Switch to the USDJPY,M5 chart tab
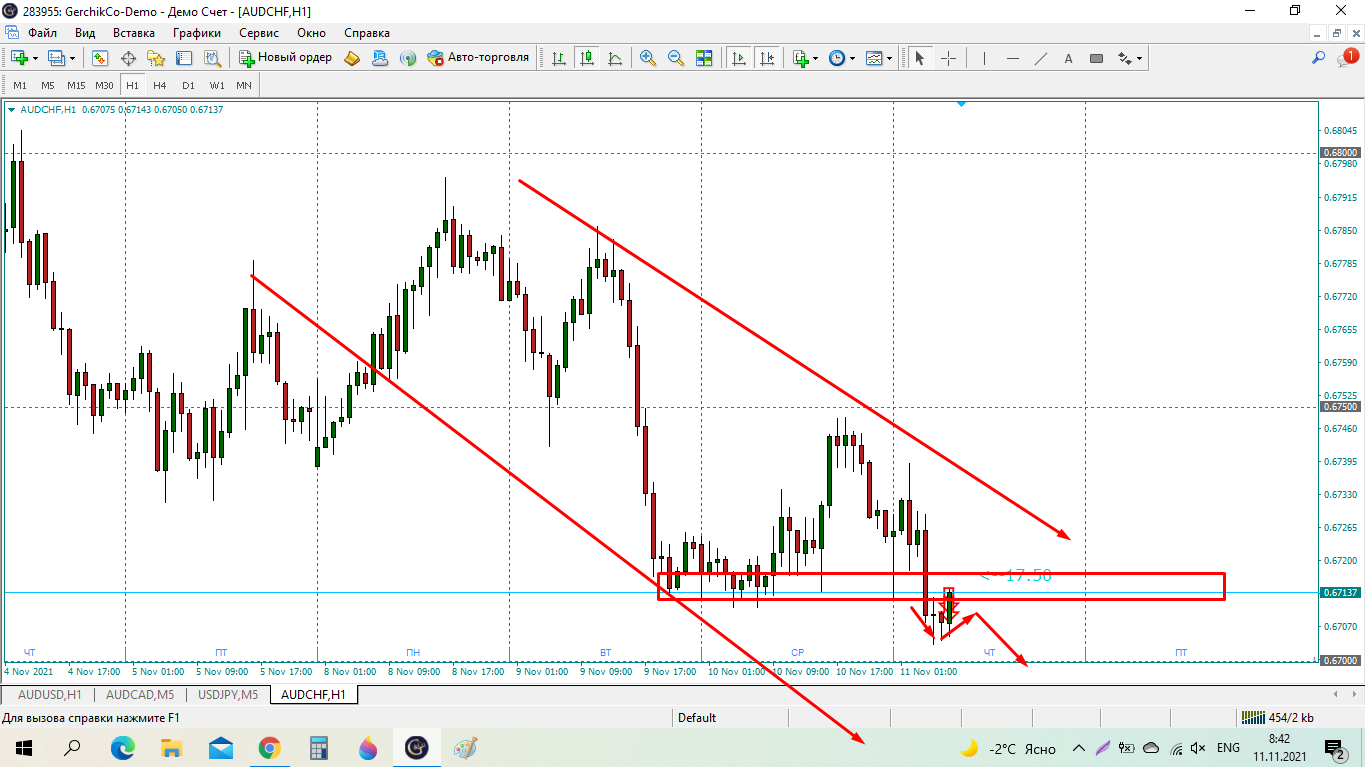This screenshot has height=767, width=1365. [228, 694]
